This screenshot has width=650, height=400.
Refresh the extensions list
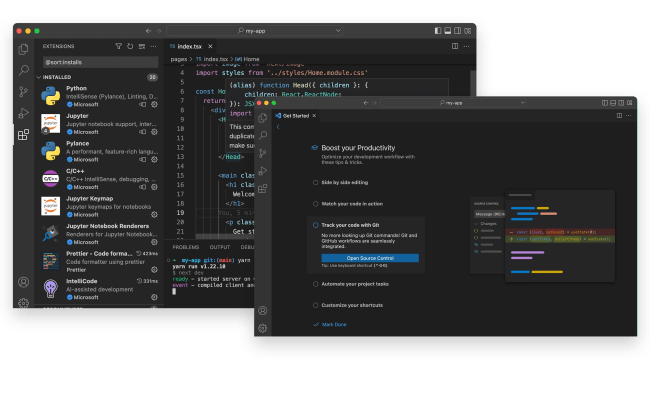tap(130, 46)
